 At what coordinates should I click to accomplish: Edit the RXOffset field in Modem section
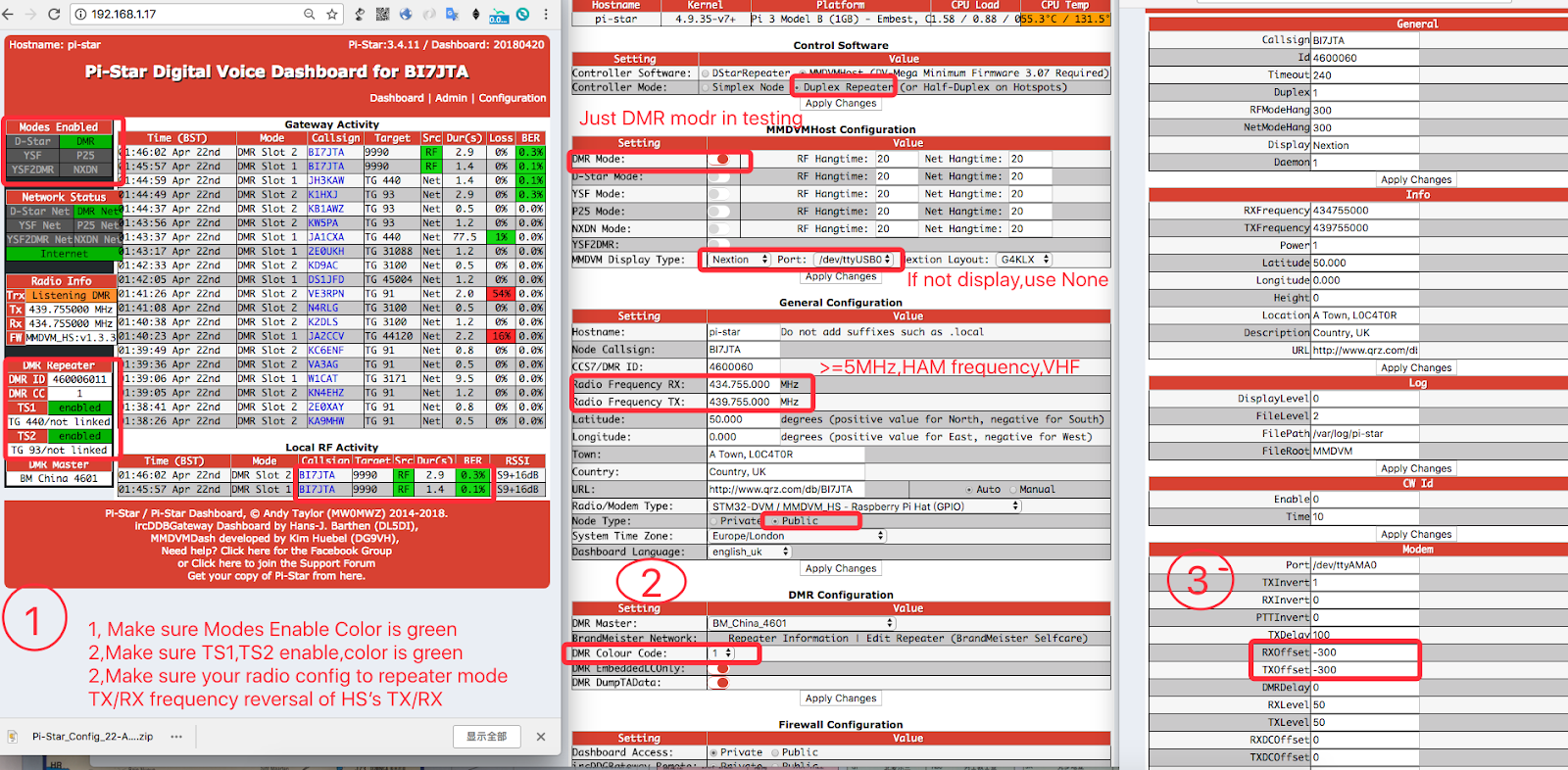1364,652
